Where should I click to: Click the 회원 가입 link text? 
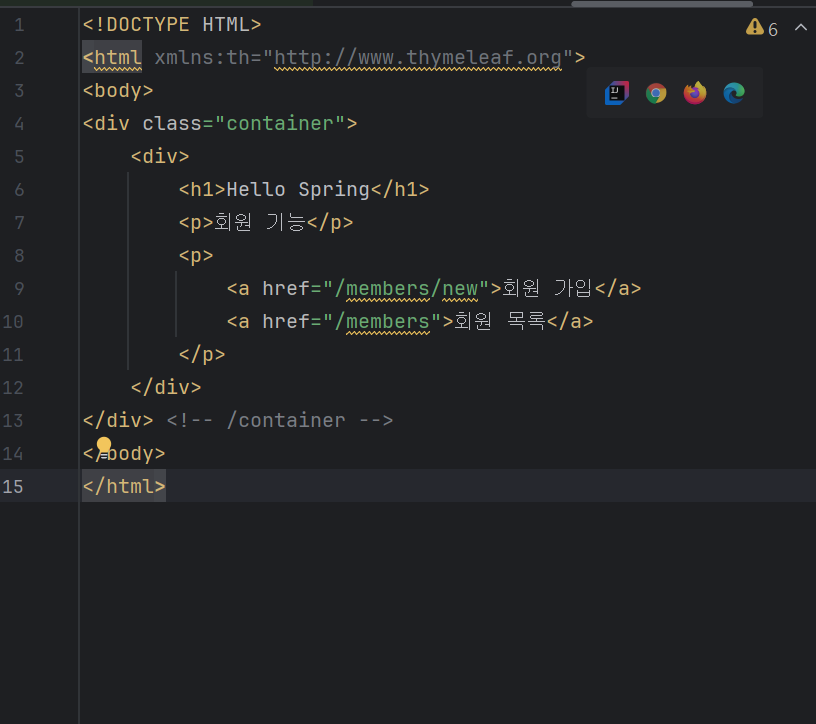pyautogui.click(x=547, y=288)
